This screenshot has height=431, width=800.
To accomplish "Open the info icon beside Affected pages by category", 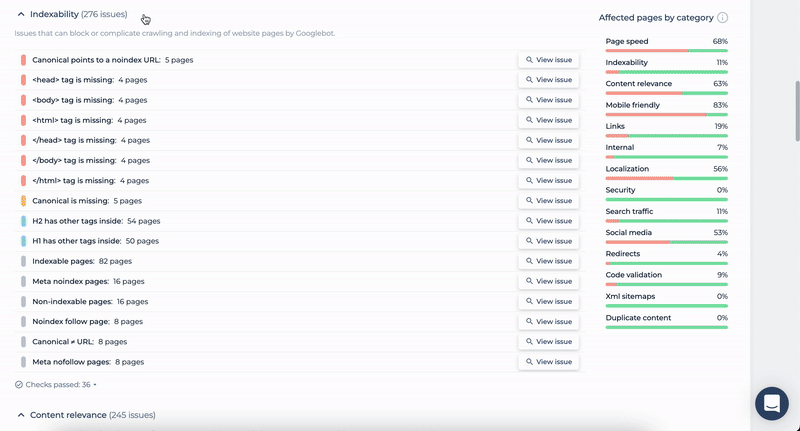I will (x=722, y=18).
